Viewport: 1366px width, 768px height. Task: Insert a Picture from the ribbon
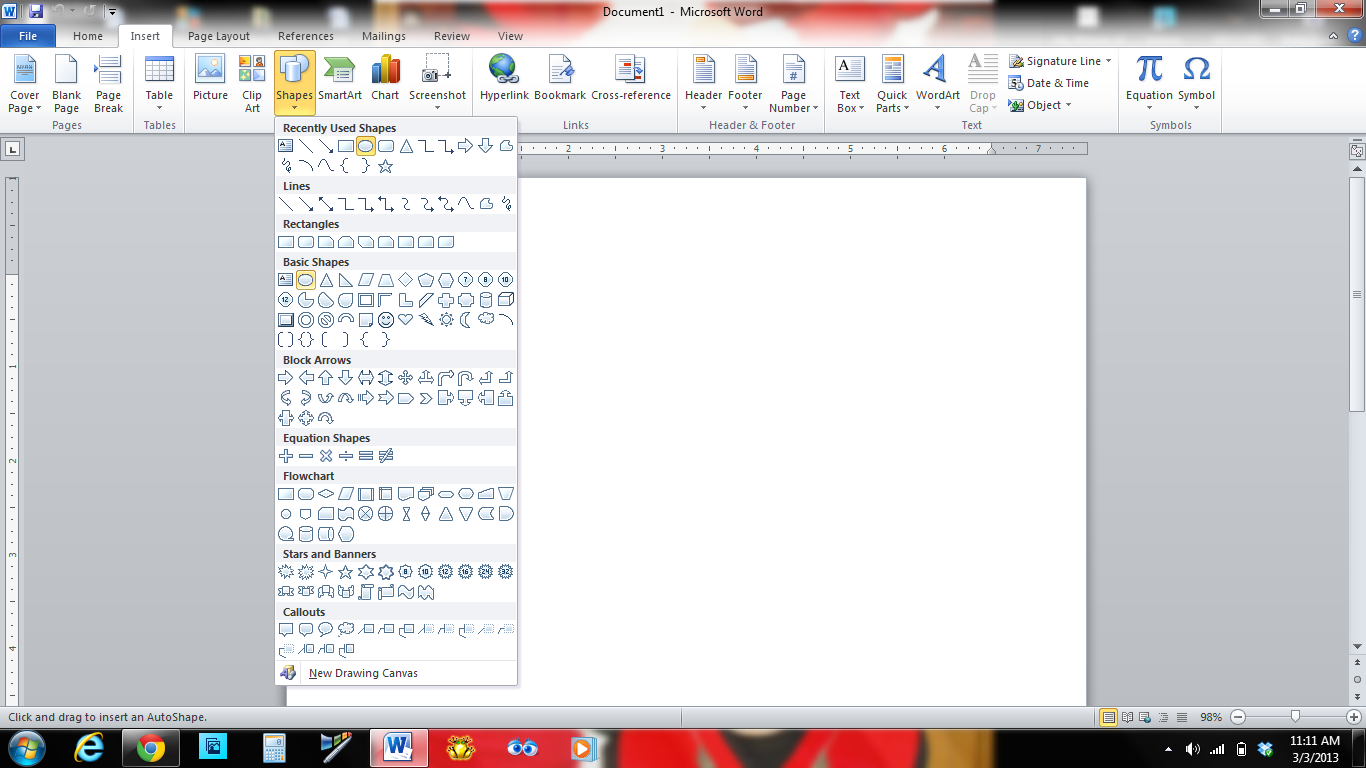[210, 78]
